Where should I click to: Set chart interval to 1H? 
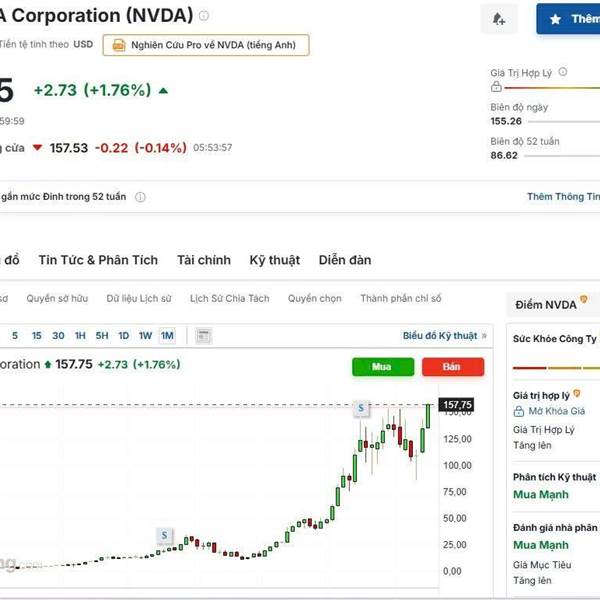click(80, 336)
